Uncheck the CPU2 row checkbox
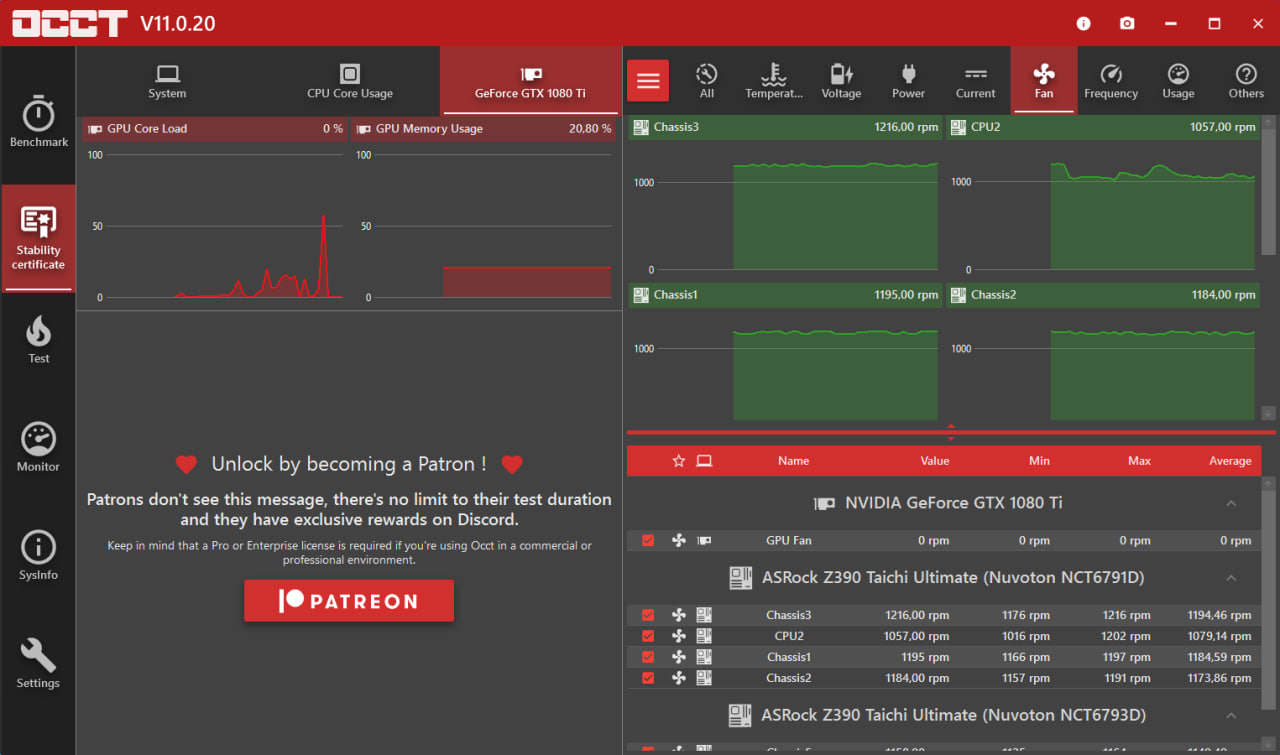The image size is (1280, 755). 648,636
